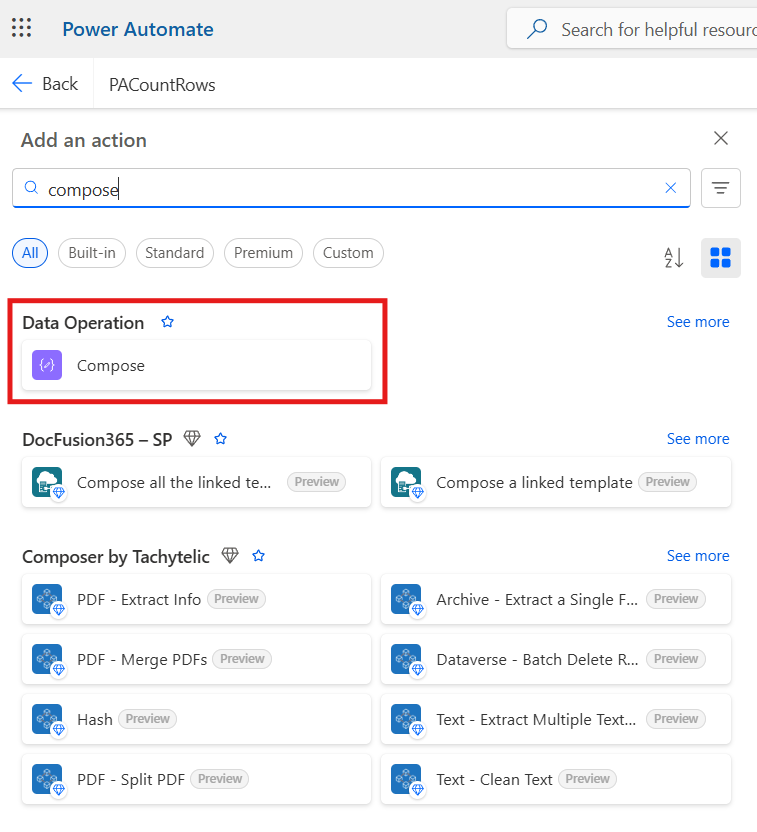The width and height of the screenshot is (757, 832).
Task: Click the PDF - Split PDF icon
Action: [x=48, y=779]
